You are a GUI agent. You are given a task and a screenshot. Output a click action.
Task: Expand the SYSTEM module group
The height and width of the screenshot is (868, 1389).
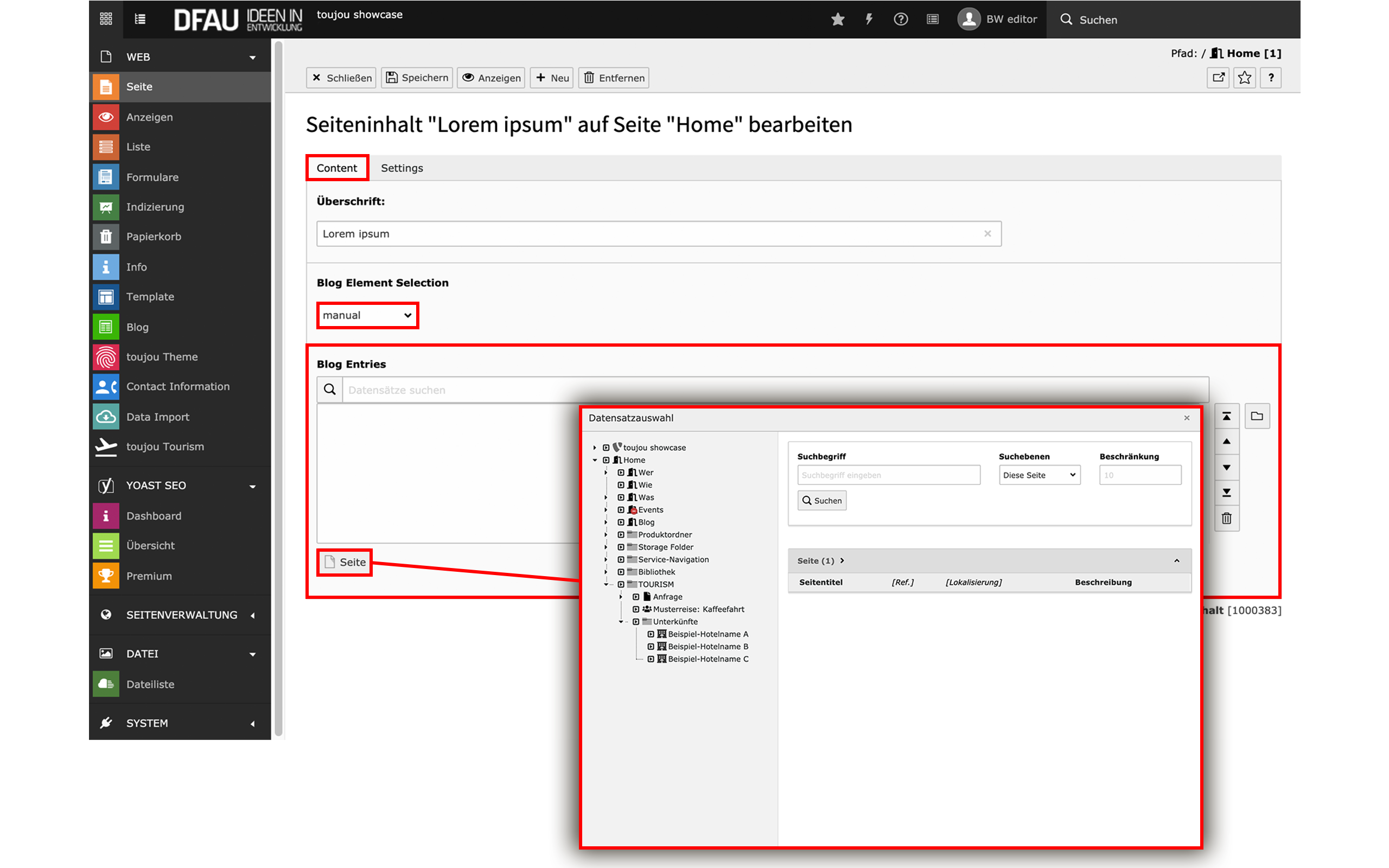tap(180, 723)
